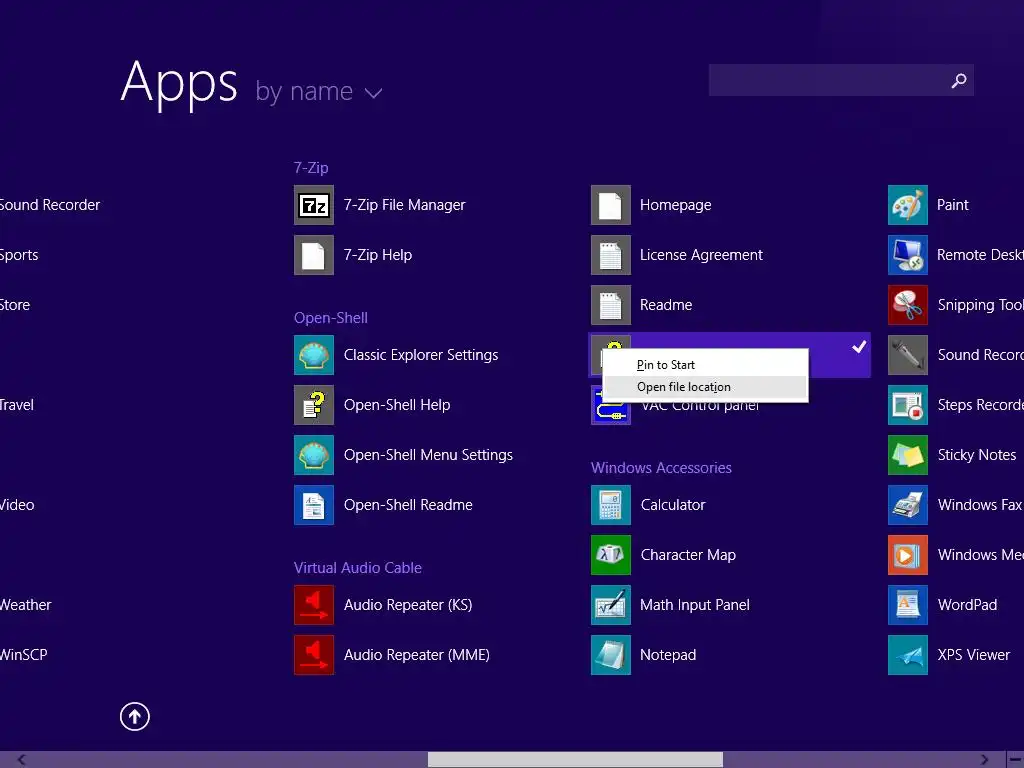Open the Sticky Notes icon
The width and height of the screenshot is (1024, 768).
click(x=908, y=455)
